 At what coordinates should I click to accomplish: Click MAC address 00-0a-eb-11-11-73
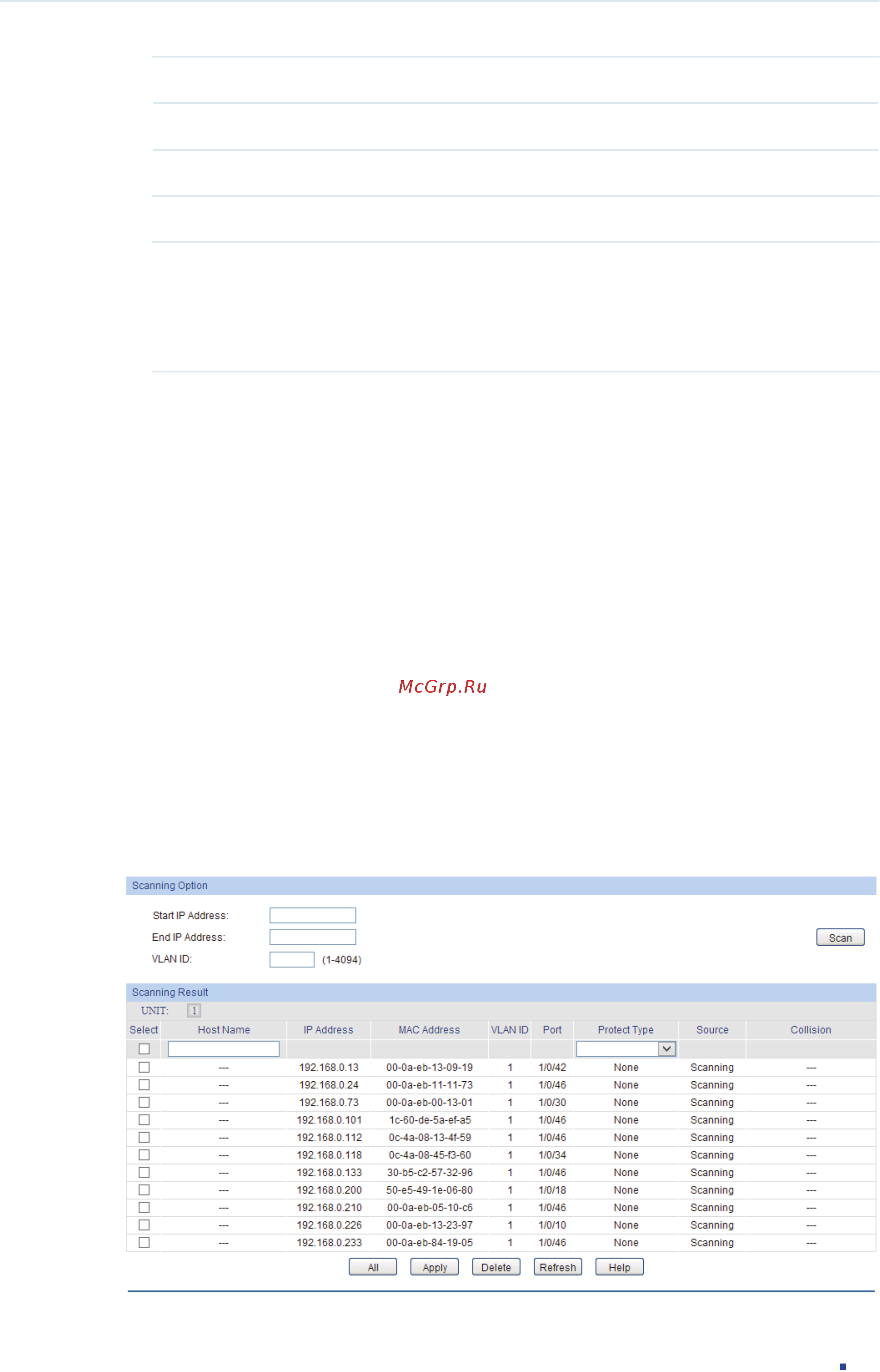tap(429, 1084)
